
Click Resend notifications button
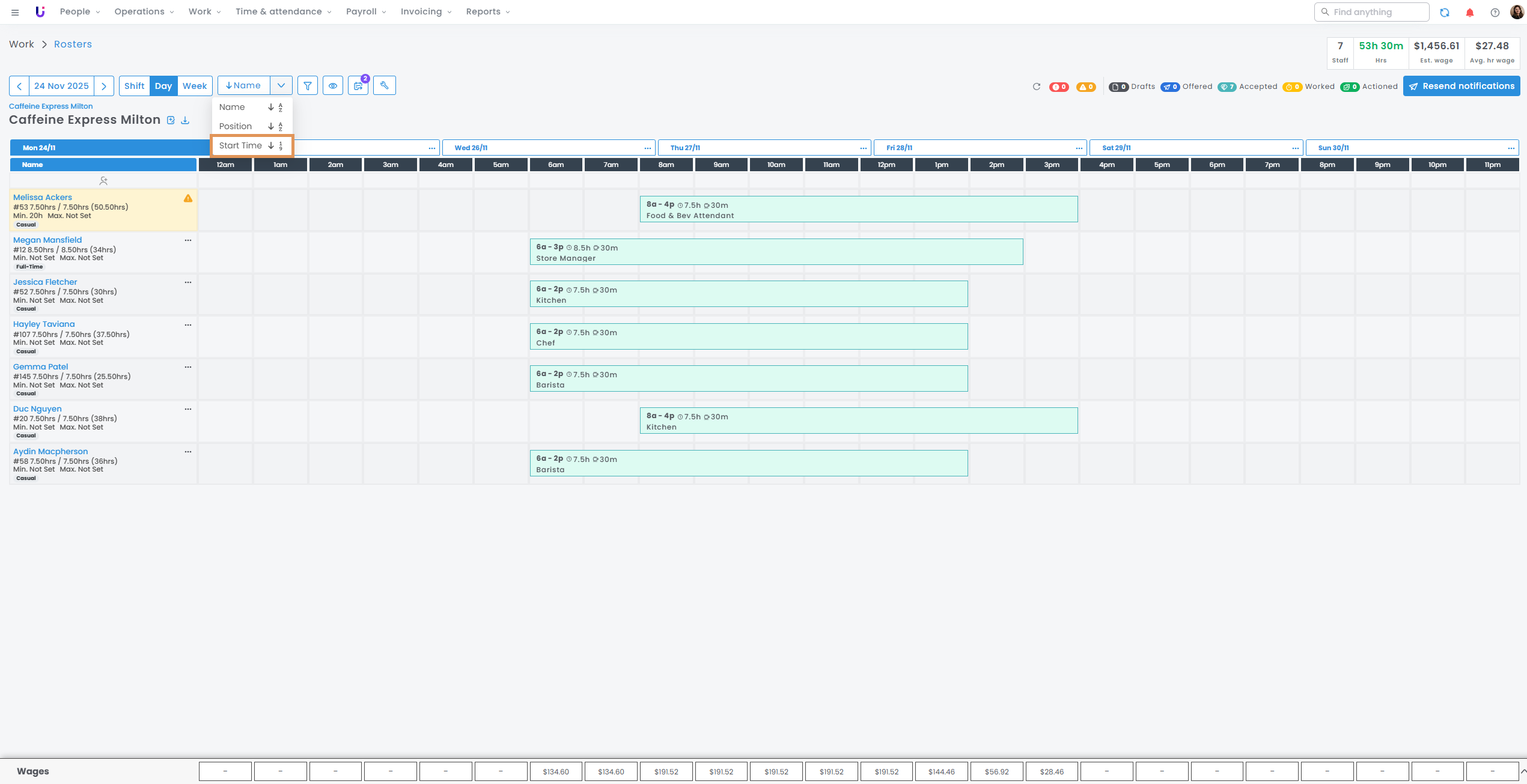[1461, 86]
